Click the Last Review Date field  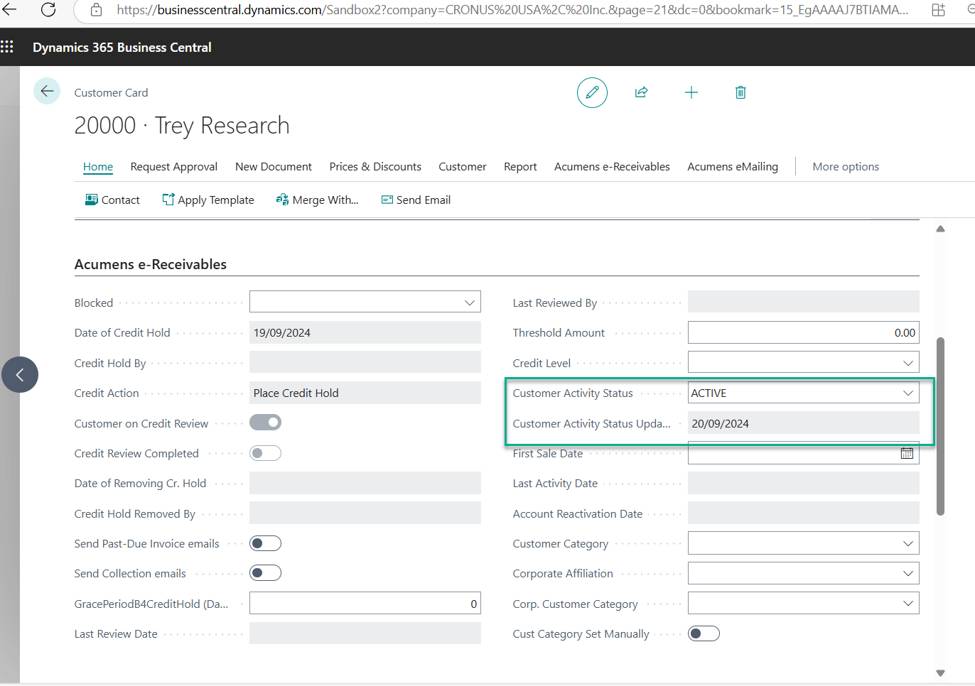tap(365, 634)
